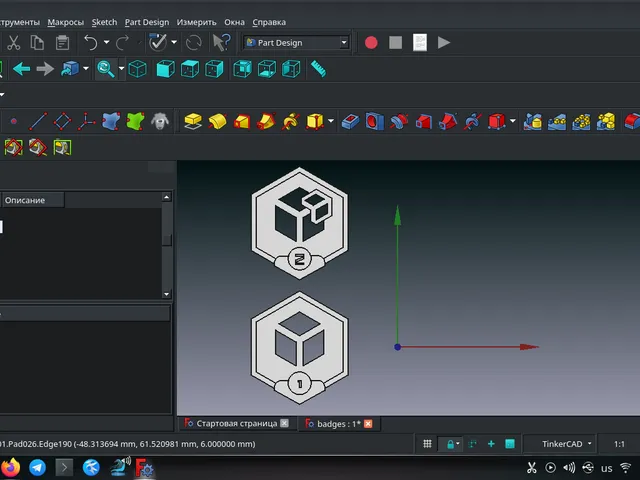The image size is (640, 480).
Task: Select the Additive Loft tool
Action: click(x=242, y=121)
